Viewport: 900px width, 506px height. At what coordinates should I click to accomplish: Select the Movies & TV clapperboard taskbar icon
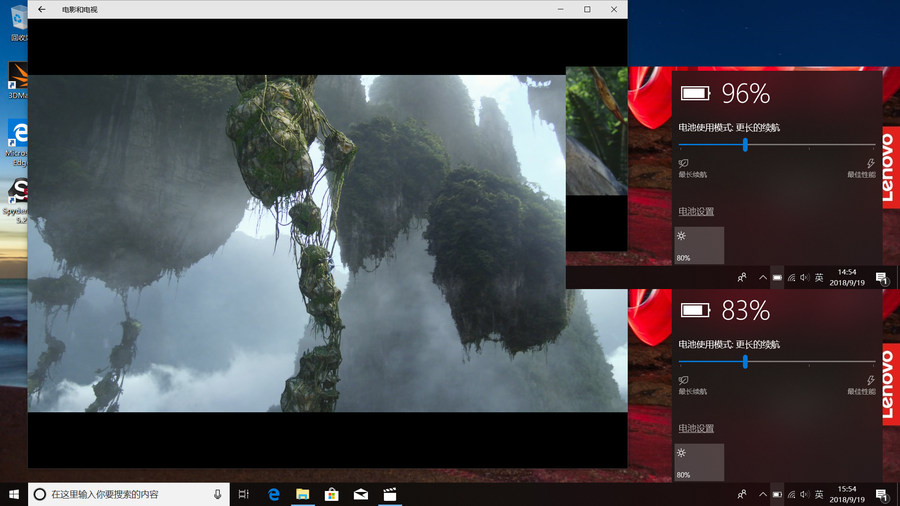tap(390, 494)
